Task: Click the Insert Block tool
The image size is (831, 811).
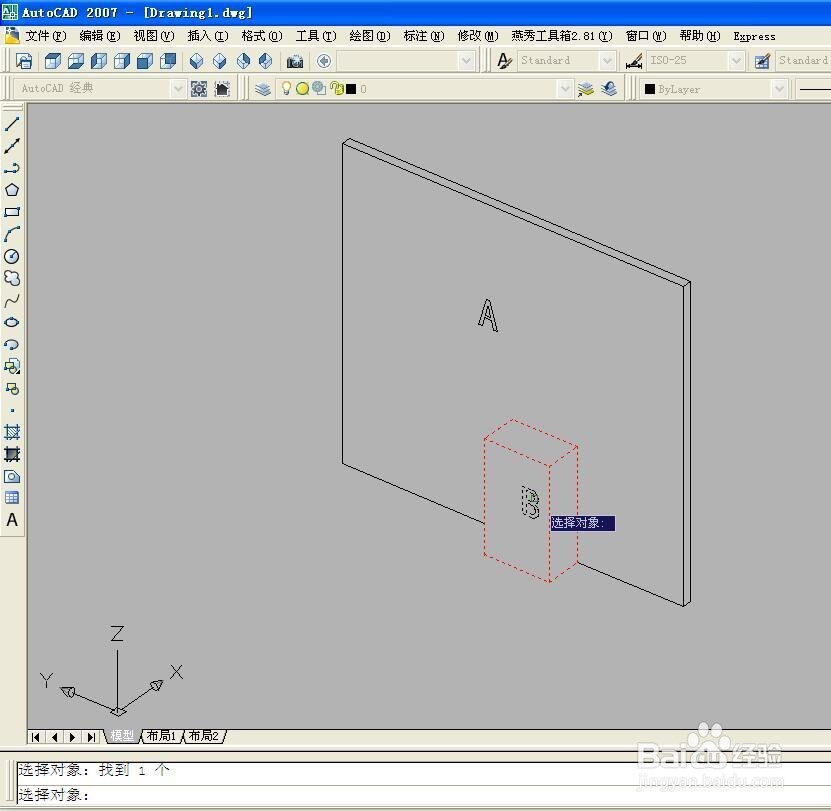Action: [x=12, y=366]
